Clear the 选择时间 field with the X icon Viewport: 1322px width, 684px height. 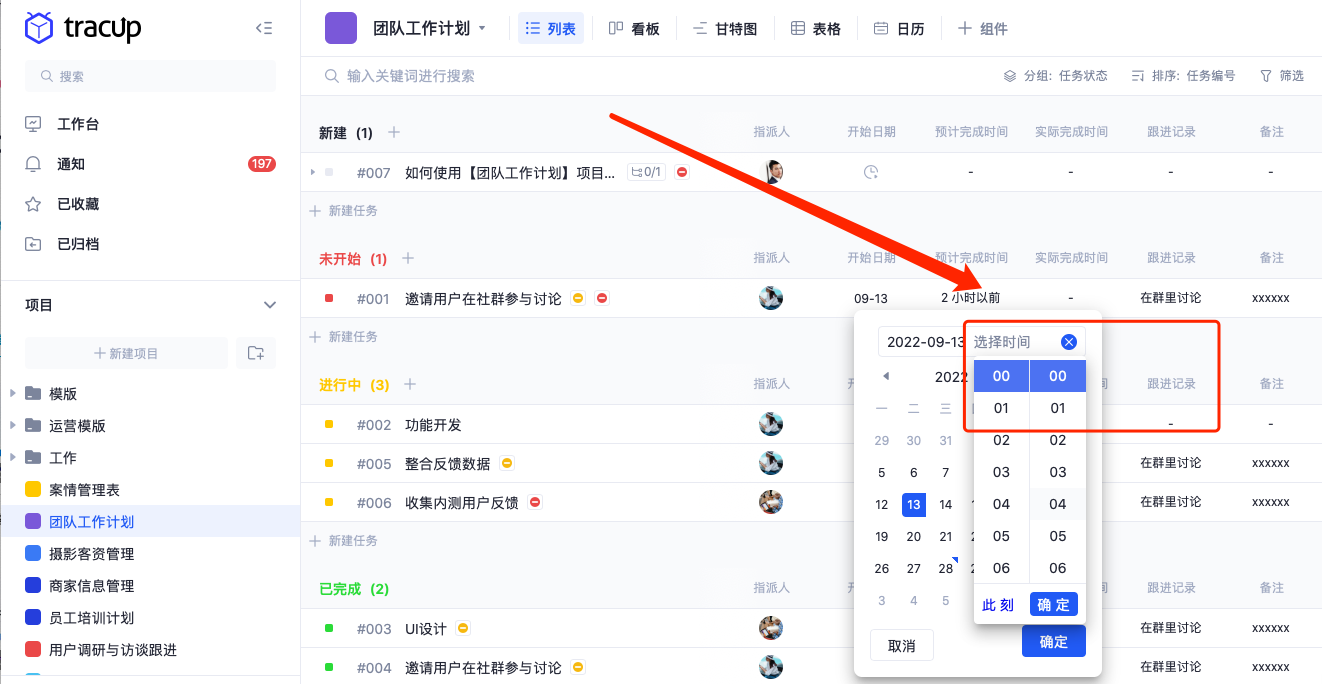[x=1068, y=342]
